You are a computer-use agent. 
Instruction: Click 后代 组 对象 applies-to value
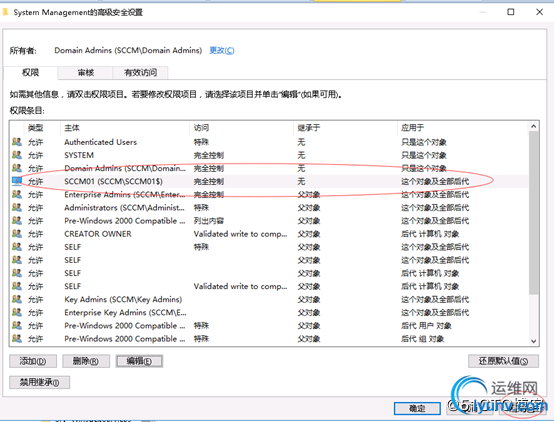pos(423,339)
